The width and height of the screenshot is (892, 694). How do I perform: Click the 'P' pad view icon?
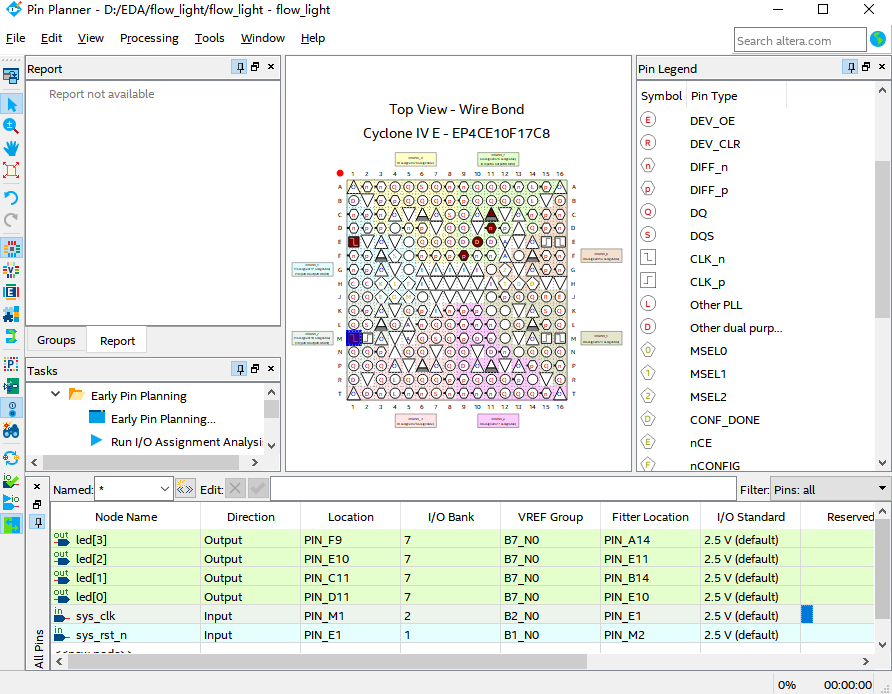coord(11,364)
